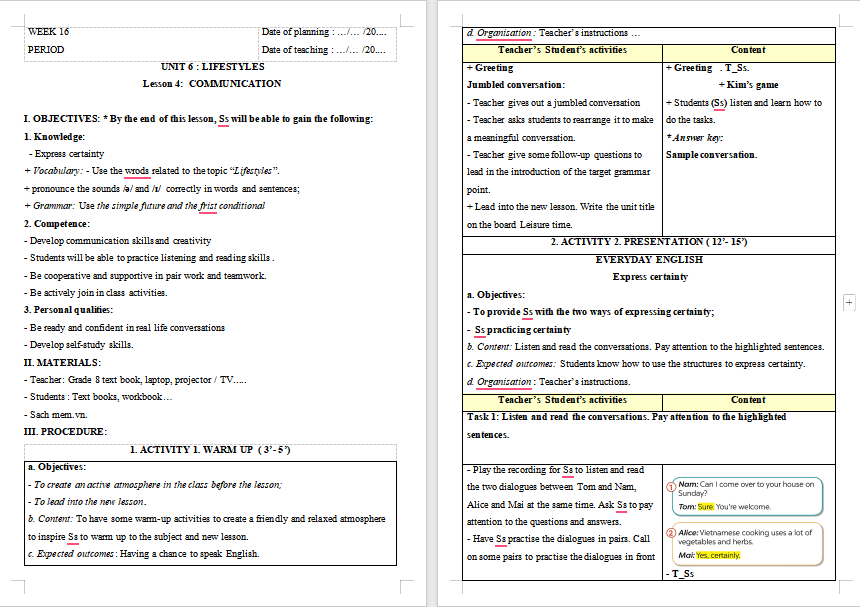Click the yellow Content header cell
This screenshot has width=860, height=607.
752,49
